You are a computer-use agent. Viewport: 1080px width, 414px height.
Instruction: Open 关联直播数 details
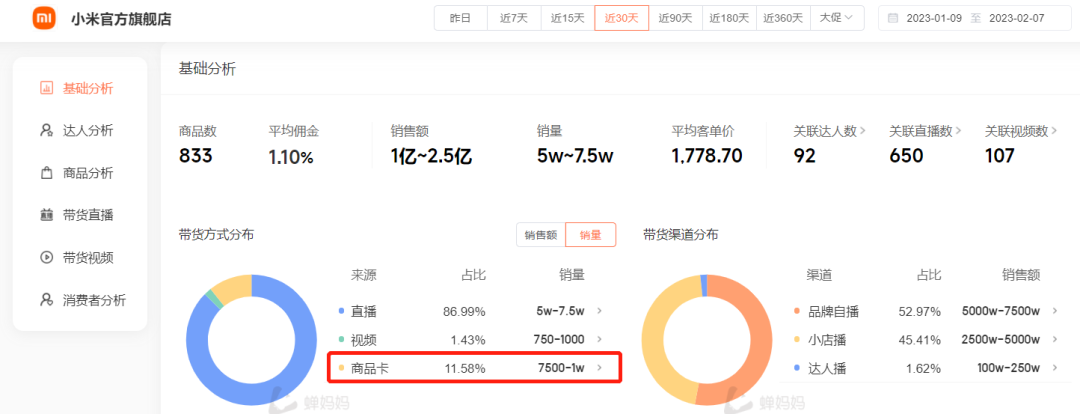(925, 130)
